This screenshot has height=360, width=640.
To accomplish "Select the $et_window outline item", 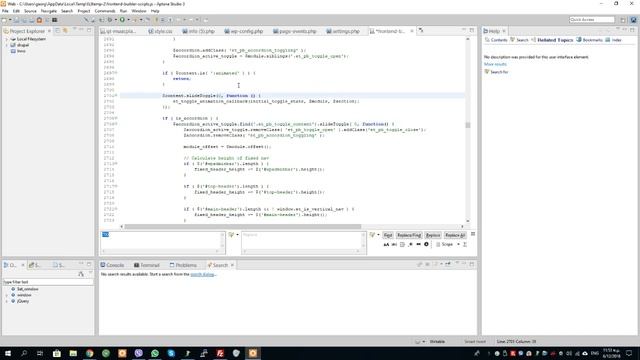I will [27, 289].
